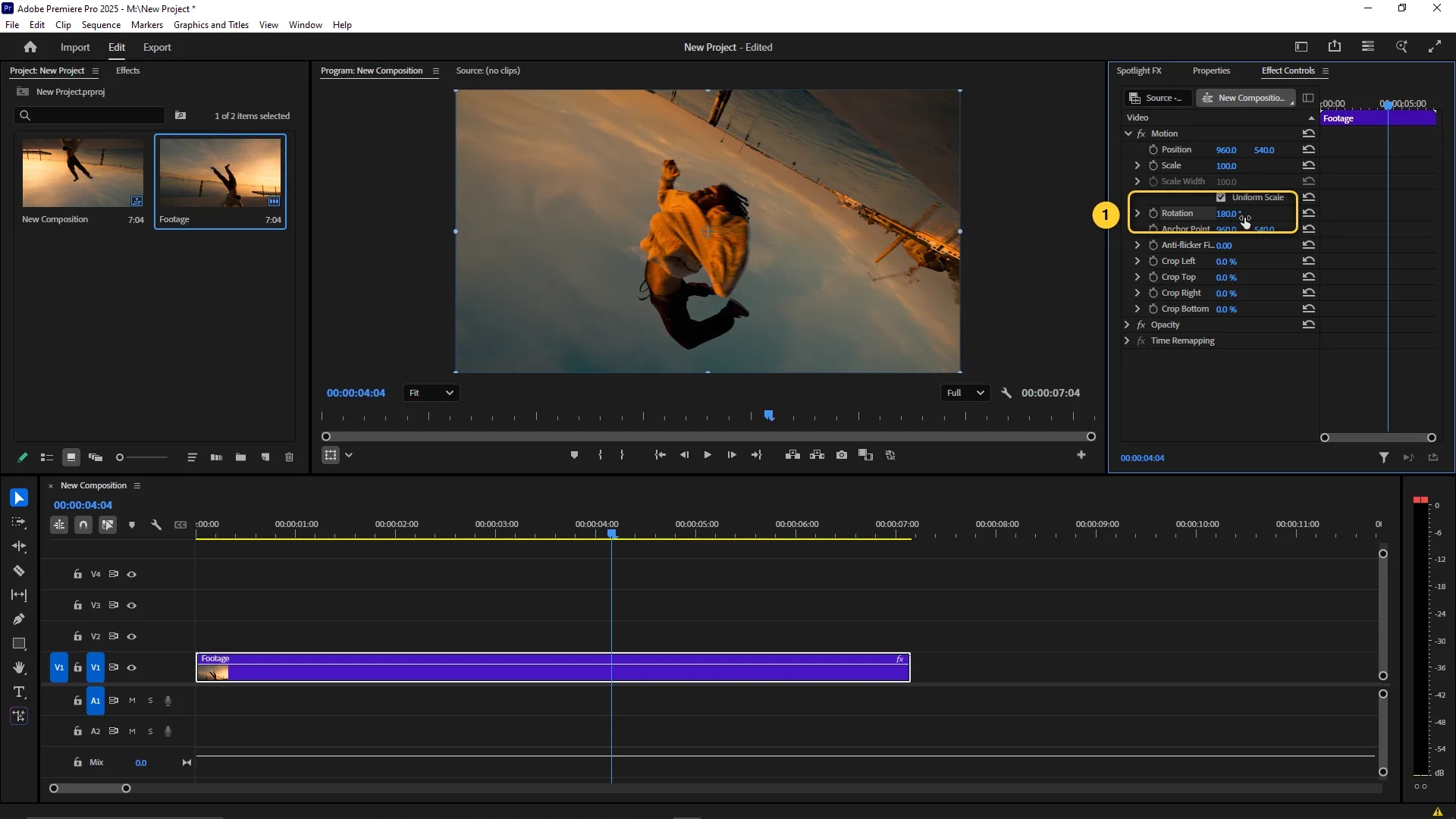Click the Rotation value 180.0
Viewport: 1456px width, 819px height.
(x=1228, y=213)
